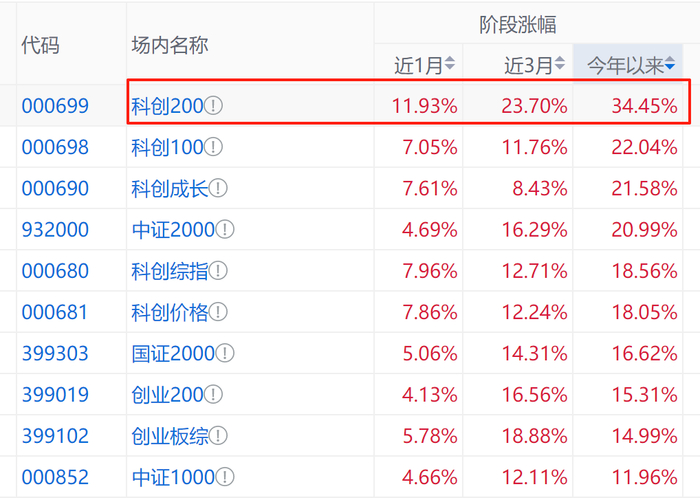Click the info icon next to 科创100

coord(213,147)
